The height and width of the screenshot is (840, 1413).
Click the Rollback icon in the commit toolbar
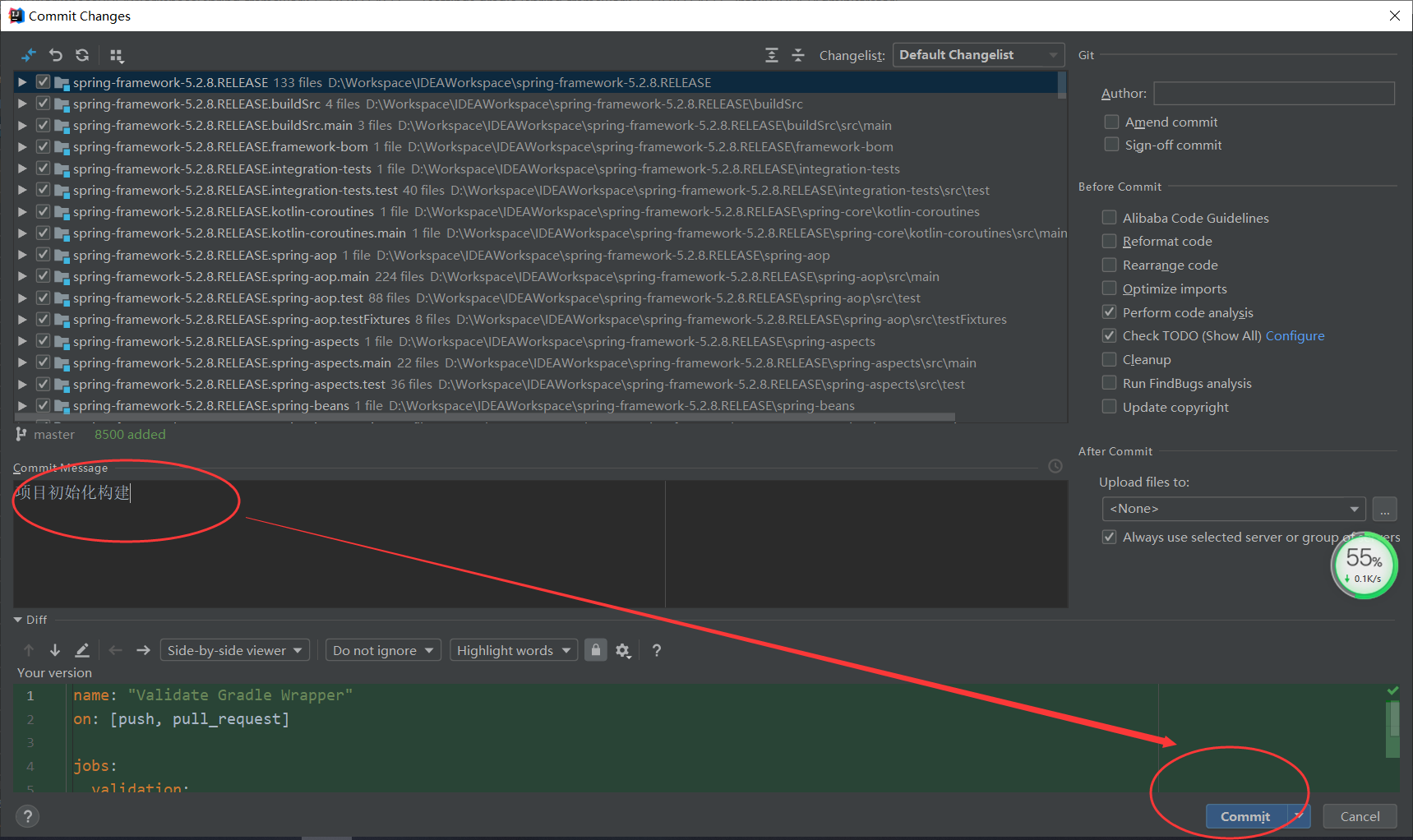click(55, 55)
